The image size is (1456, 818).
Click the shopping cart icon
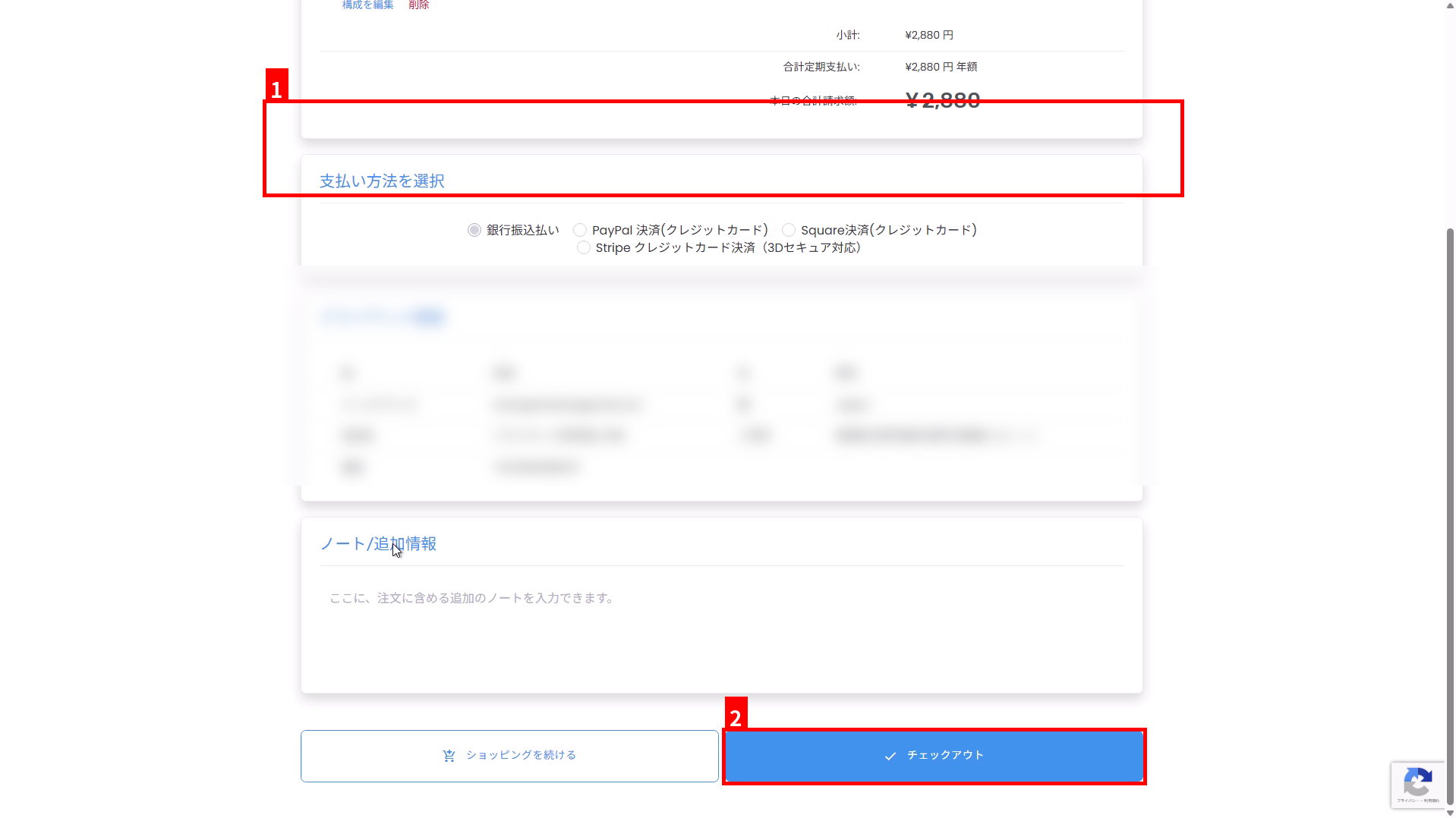tap(449, 756)
